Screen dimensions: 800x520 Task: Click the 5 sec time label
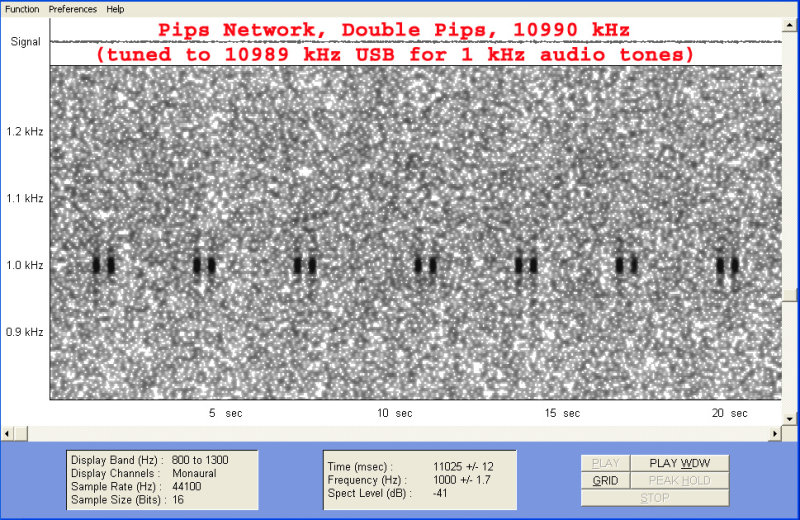tap(226, 413)
